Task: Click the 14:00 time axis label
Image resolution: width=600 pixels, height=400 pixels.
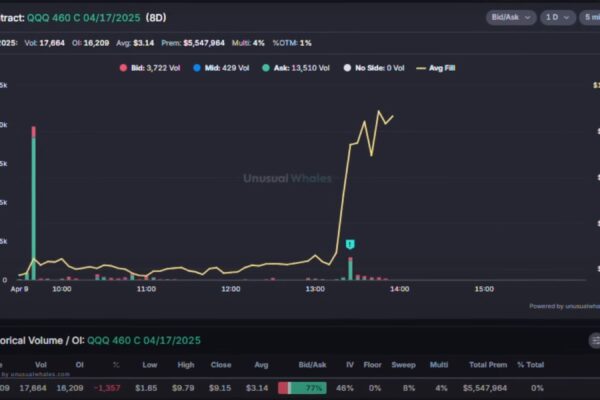Action: pos(399,289)
